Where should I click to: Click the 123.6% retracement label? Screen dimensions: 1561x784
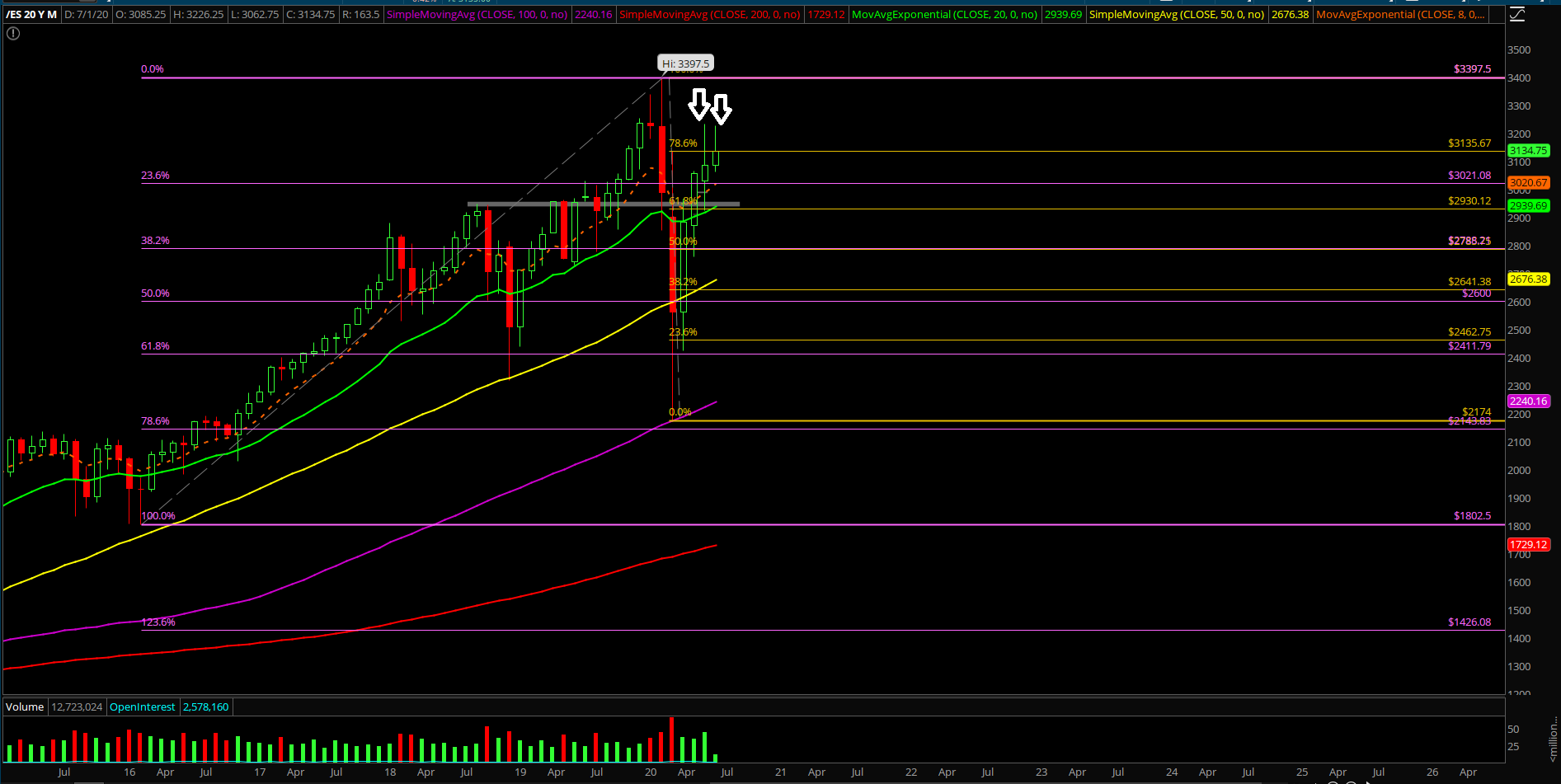(x=158, y=622)
